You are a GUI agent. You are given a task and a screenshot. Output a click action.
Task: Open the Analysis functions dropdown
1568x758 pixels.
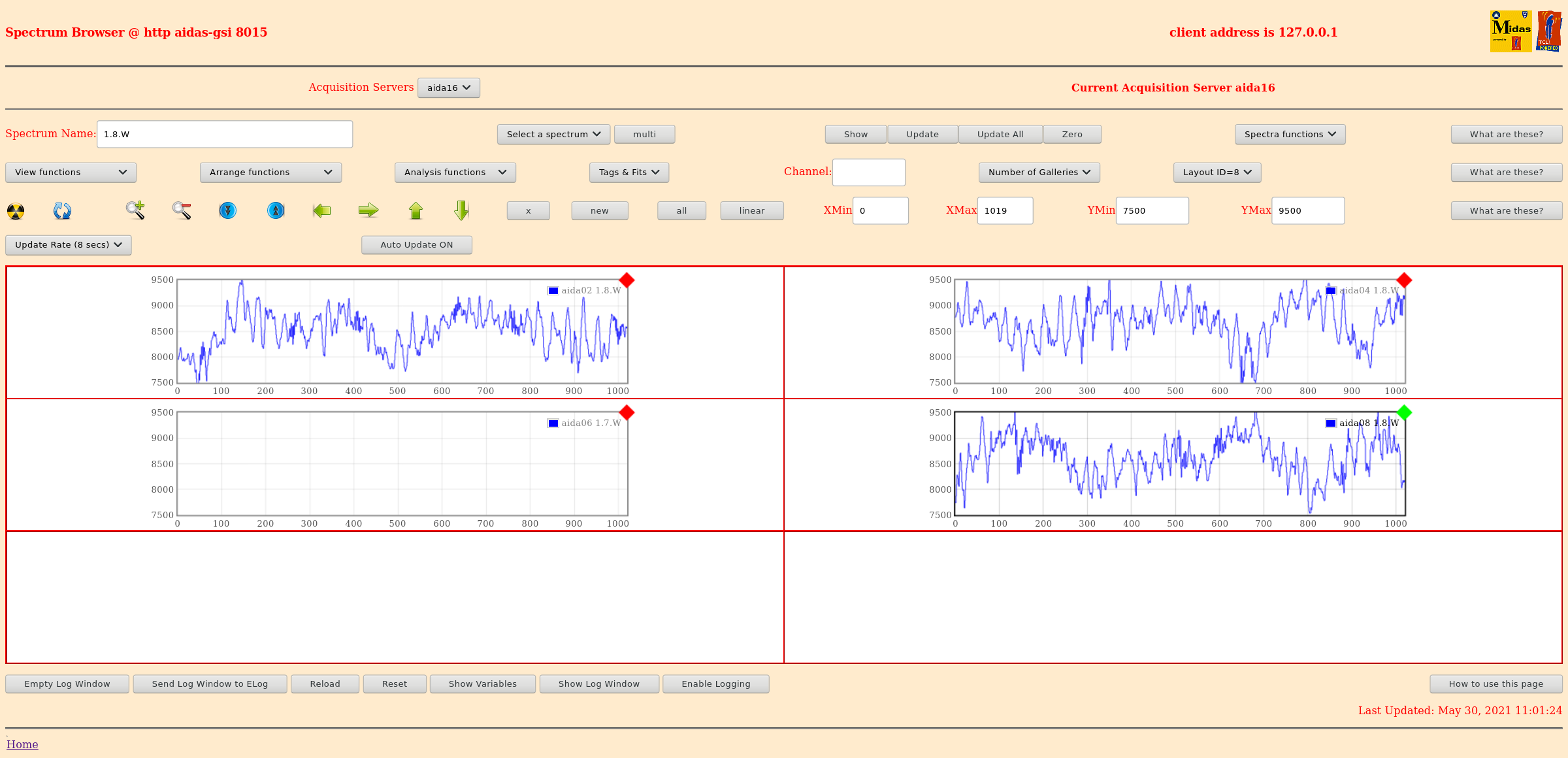tap(455, 173)
